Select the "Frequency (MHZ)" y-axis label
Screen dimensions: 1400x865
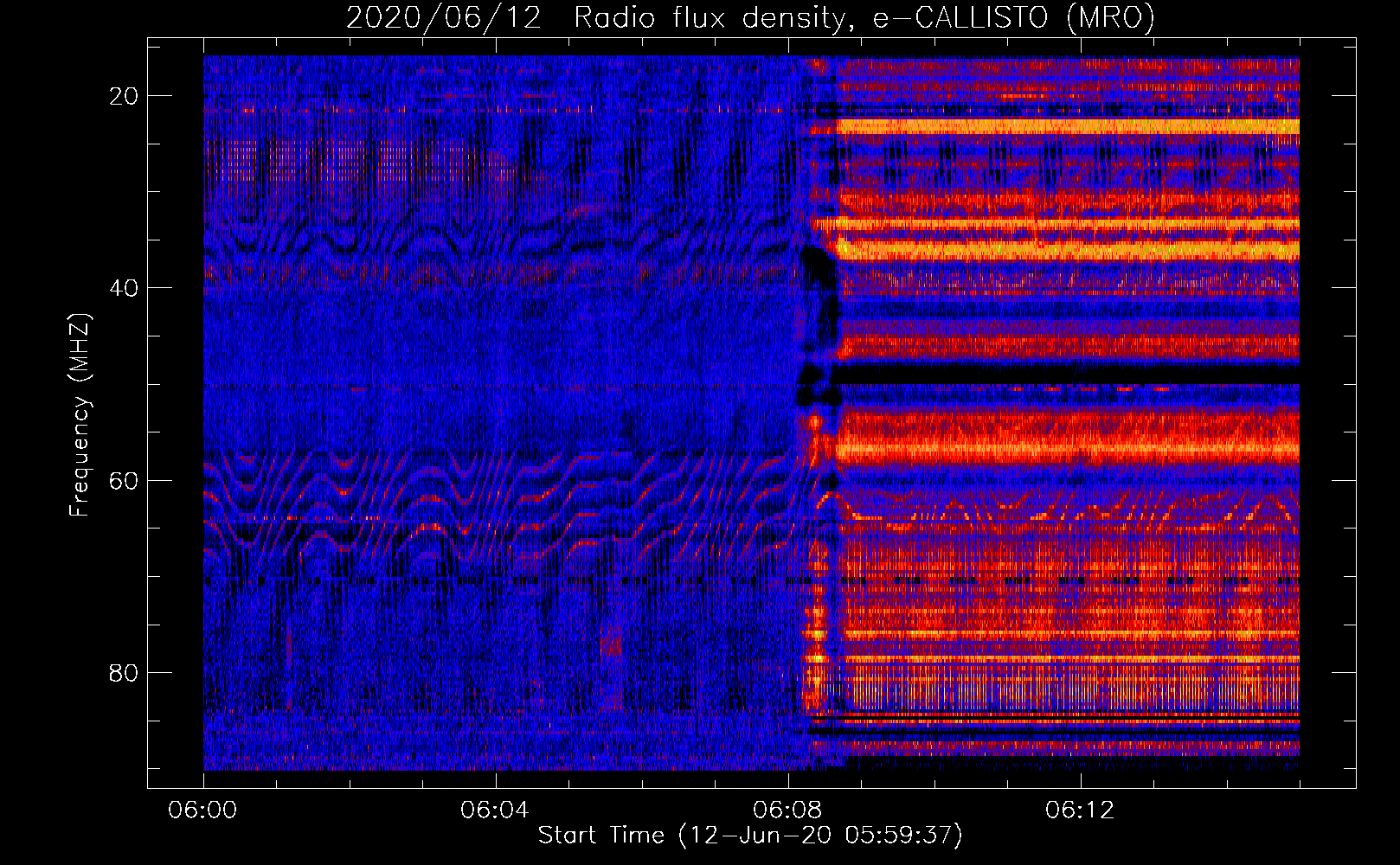(x=80, y=415)
